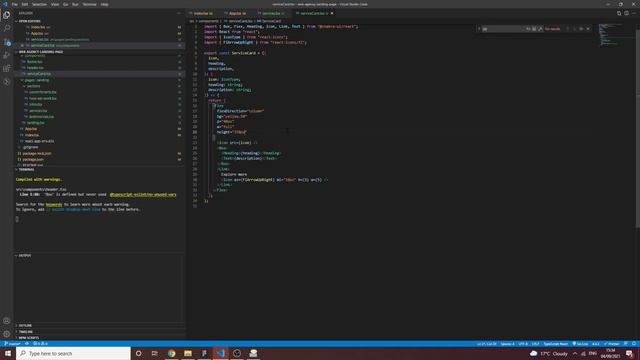Open the Help menu
Image resolution: width=640 pixels, height=360 pixels.
104,4
